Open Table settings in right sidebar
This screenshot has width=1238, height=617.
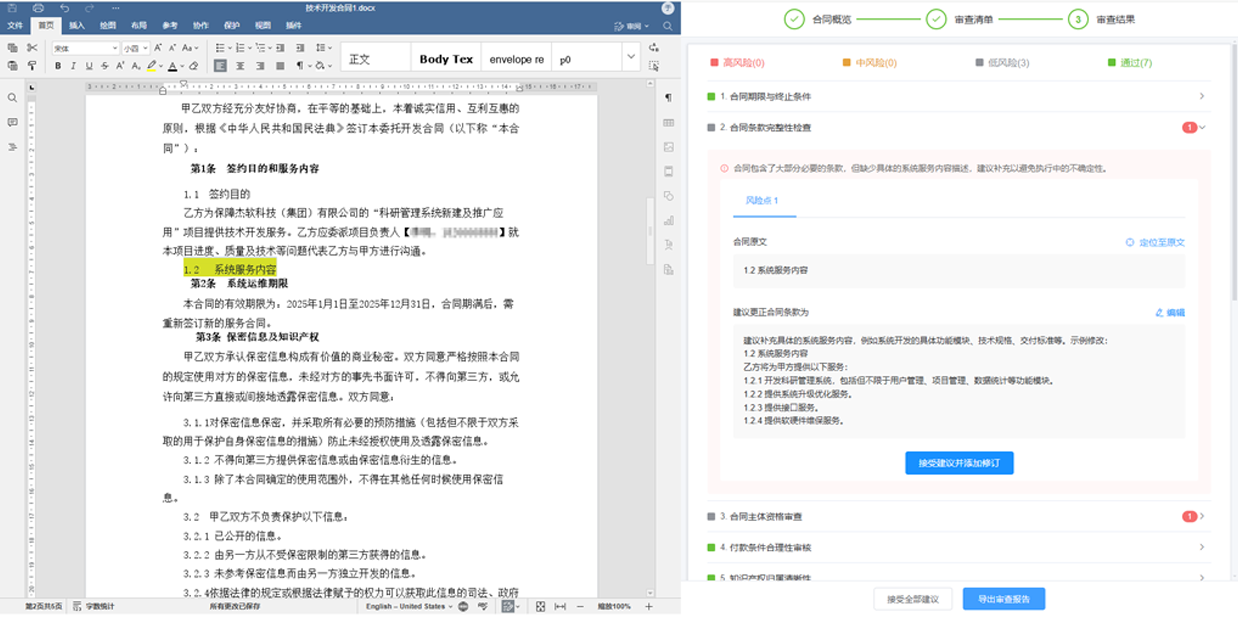(668, 122)
